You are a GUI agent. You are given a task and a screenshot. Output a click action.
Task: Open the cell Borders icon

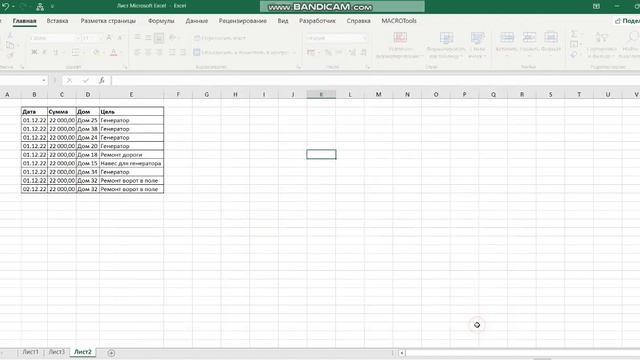76,52
